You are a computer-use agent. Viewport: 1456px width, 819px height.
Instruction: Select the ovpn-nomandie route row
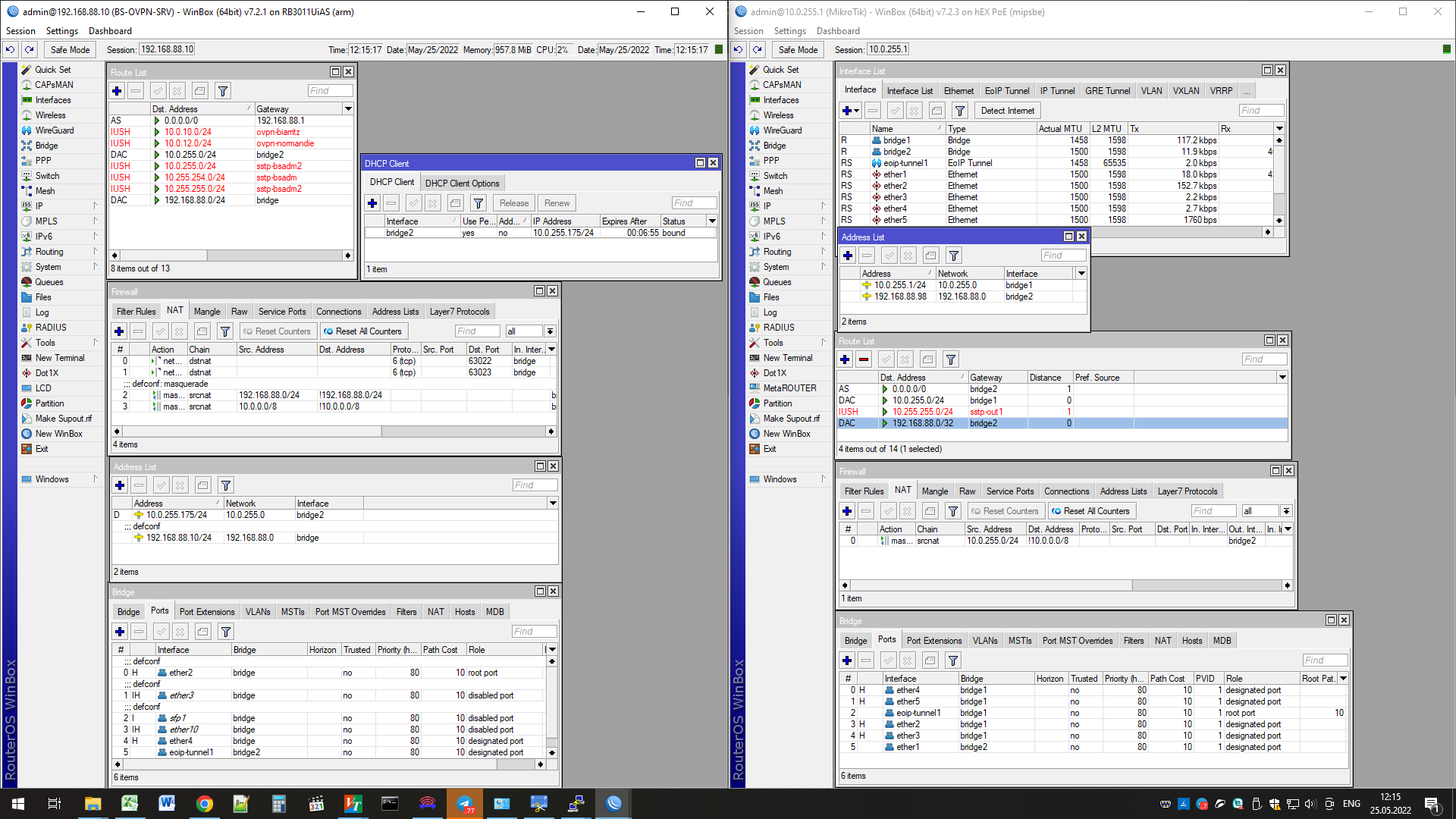click(x=231, y=143)
